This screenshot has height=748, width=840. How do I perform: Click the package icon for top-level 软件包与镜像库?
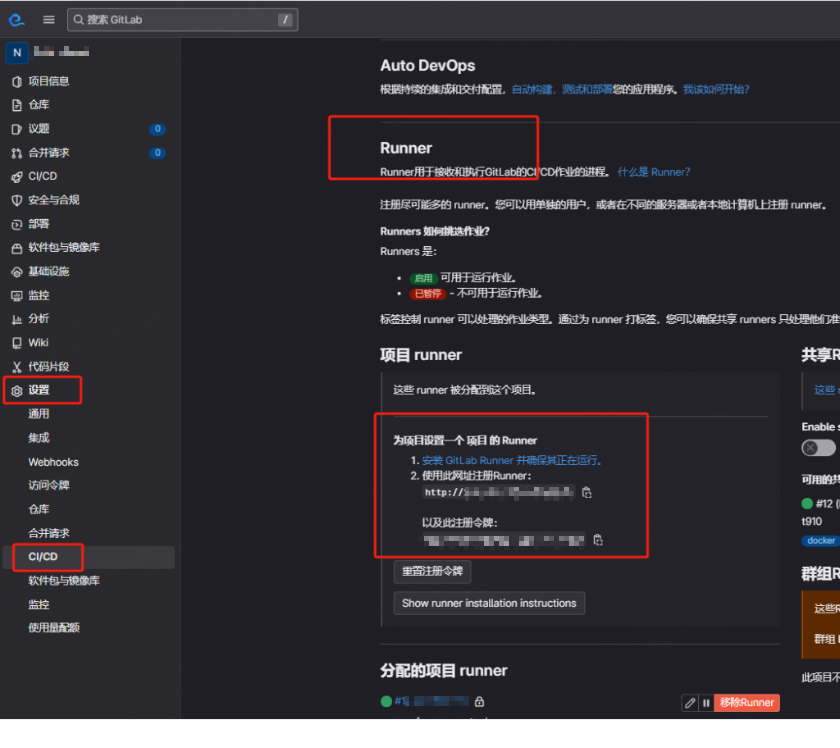point(17,248)
